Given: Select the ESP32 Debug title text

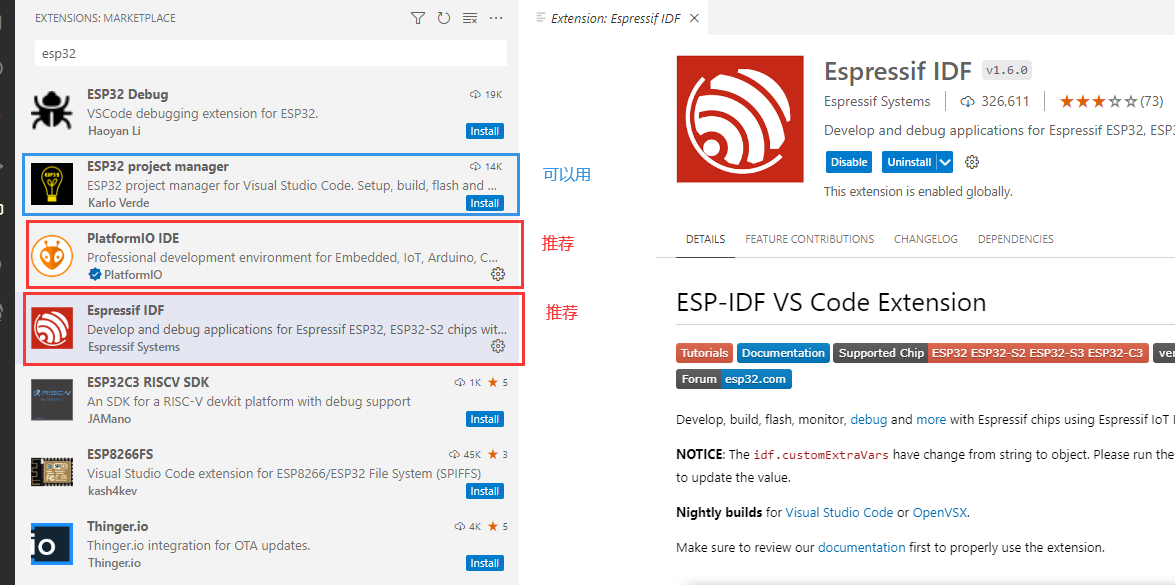Looking at the screenshot, I should tap(127, 94).
